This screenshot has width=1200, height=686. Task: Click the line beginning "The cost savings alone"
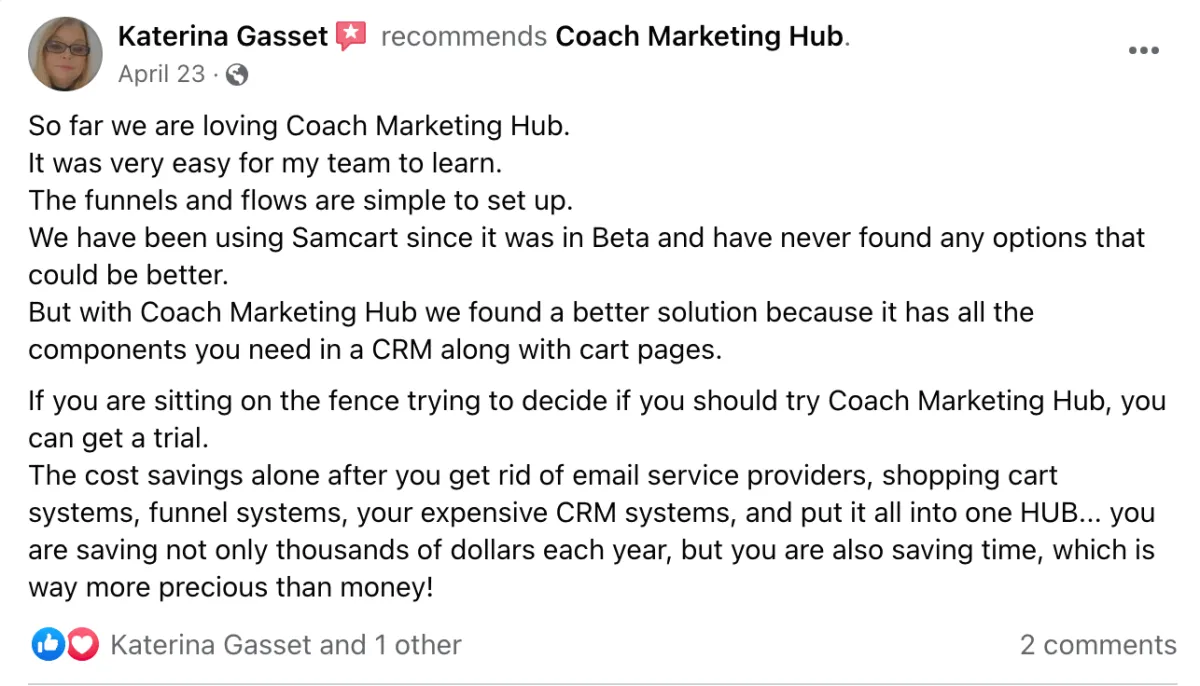[542, 476]
